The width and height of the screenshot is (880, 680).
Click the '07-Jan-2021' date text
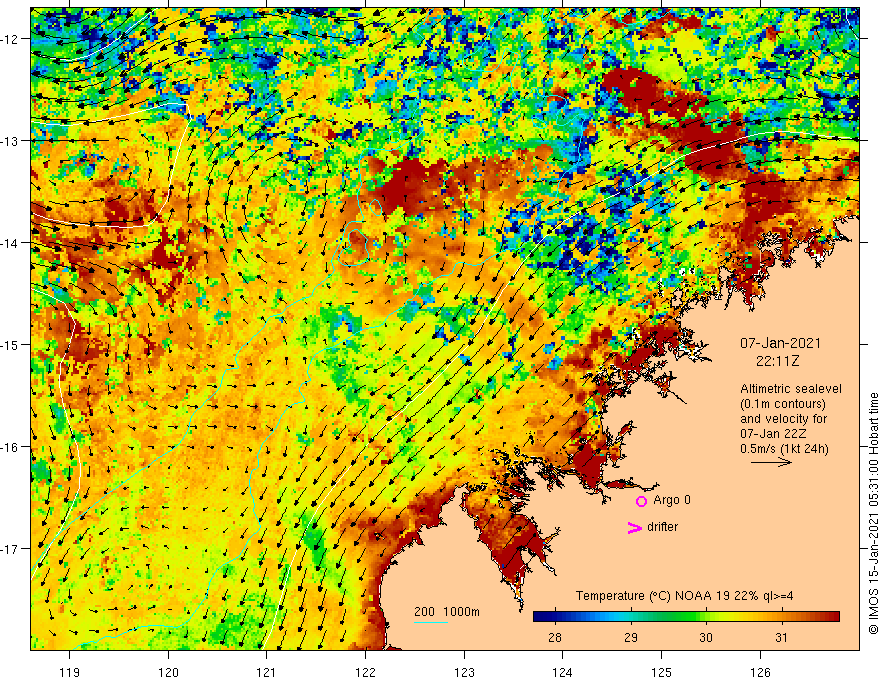[780, 343]
